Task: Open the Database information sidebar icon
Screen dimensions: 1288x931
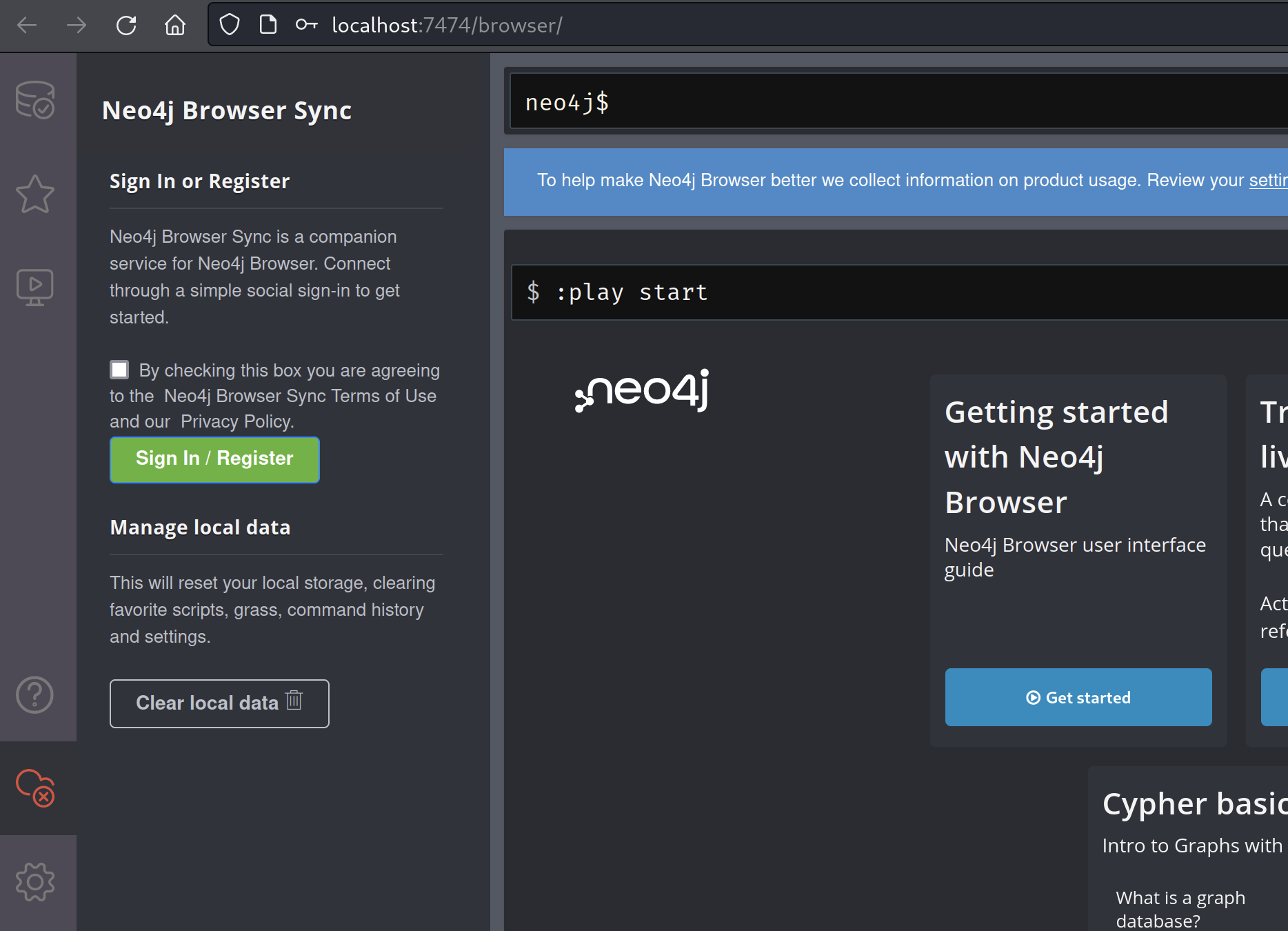Action: [35, 100]
